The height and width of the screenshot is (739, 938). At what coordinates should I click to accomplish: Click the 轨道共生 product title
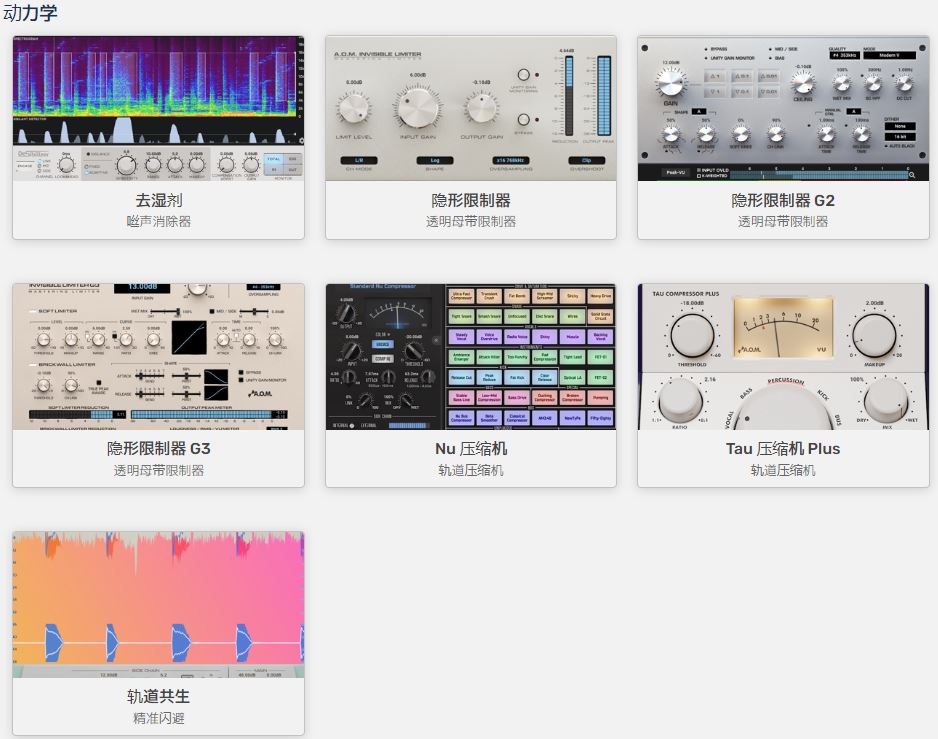[x=159, y=697]
